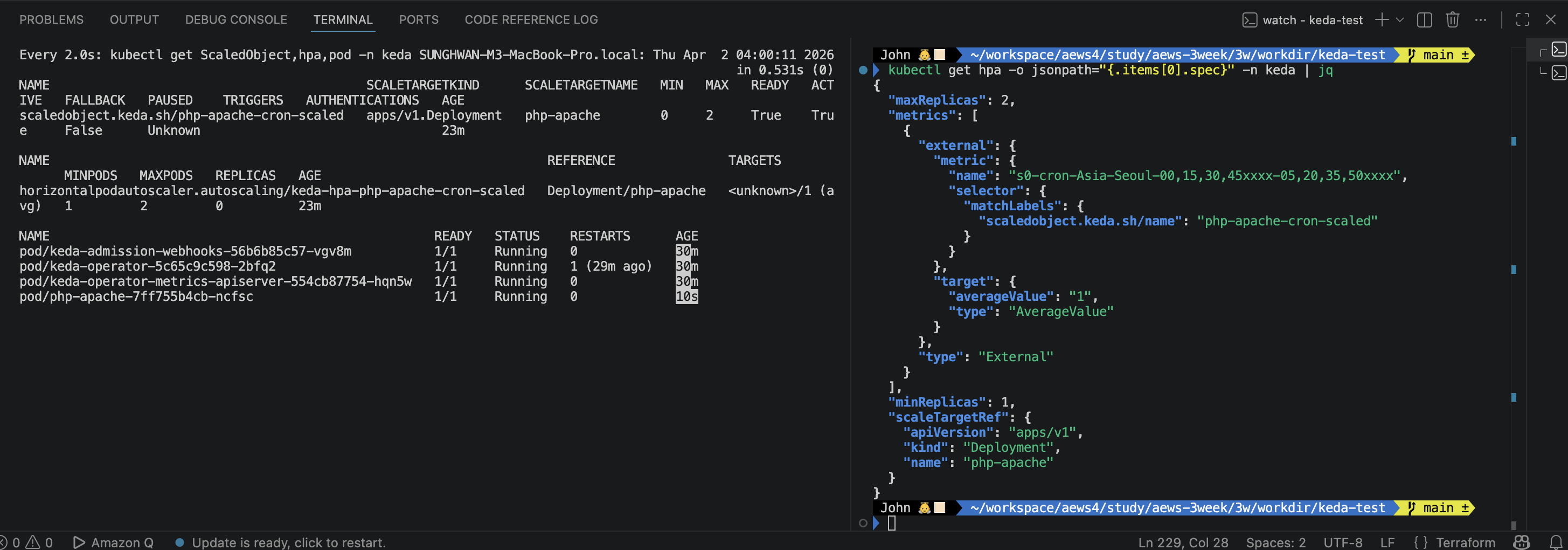Click the command status dot beside kubectl

click(863, 70)
